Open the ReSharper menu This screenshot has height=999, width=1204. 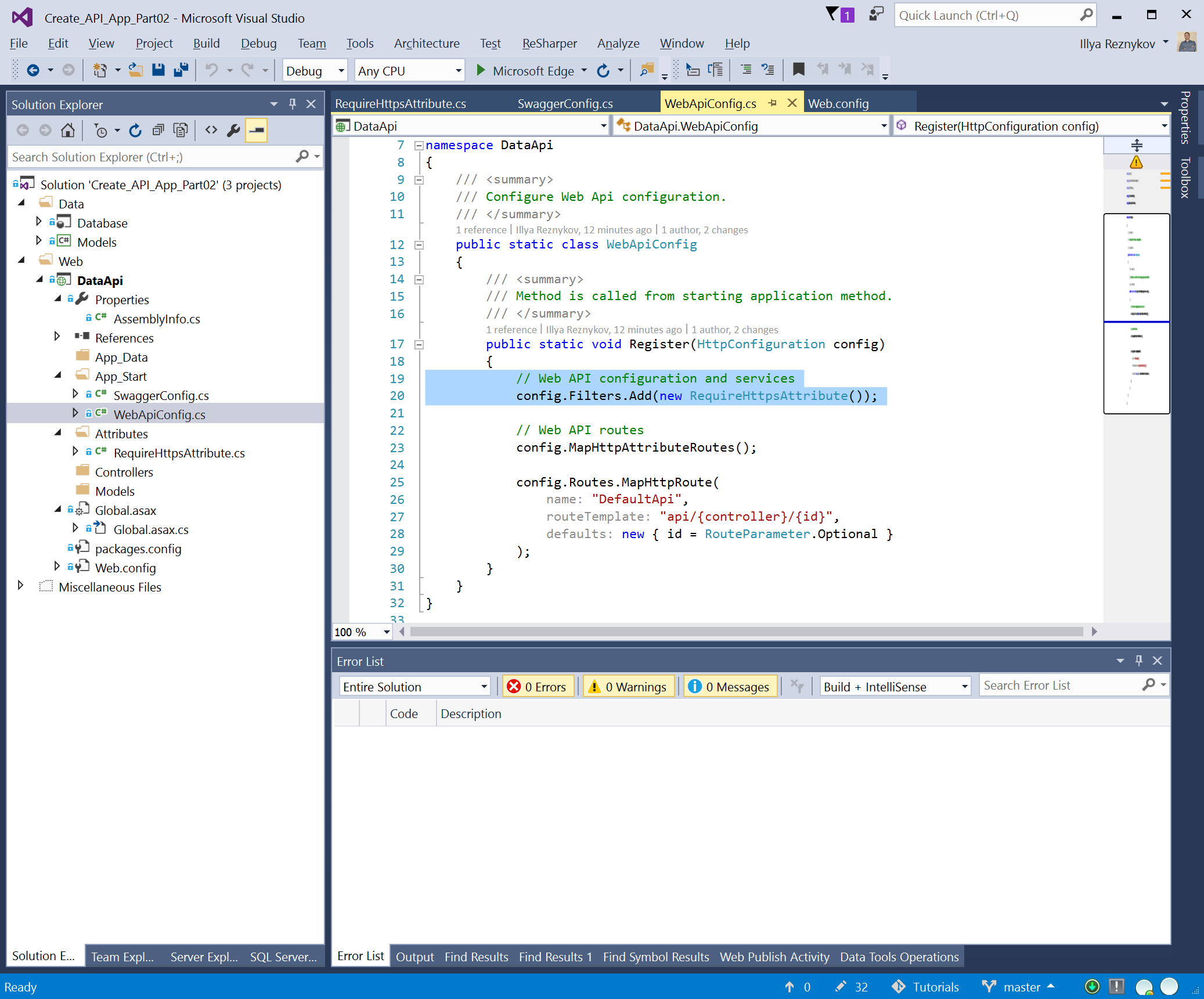[x=549, y=44]
